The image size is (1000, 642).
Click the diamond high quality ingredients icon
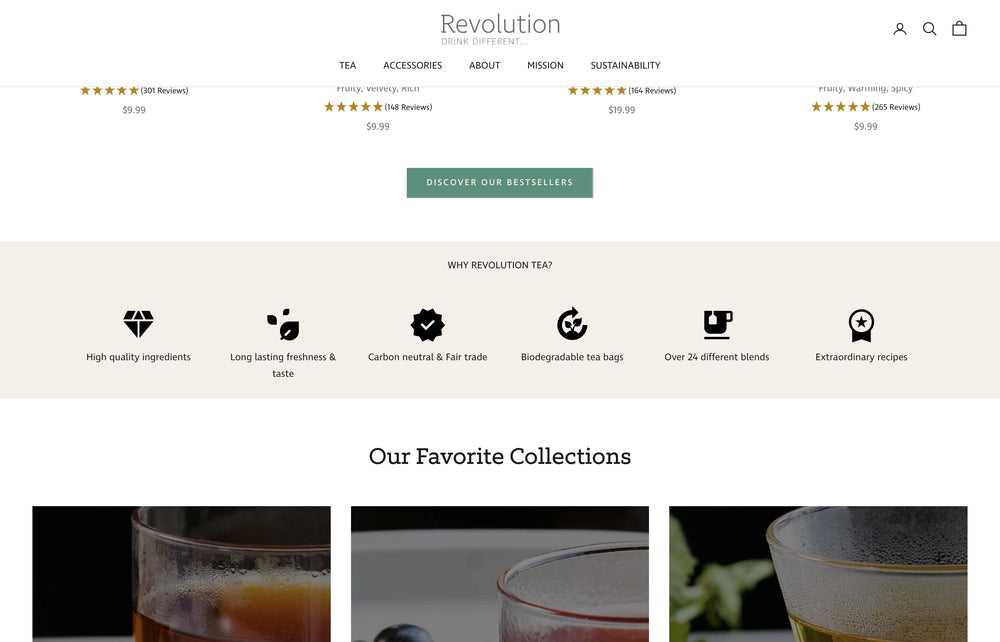(138, 324)
